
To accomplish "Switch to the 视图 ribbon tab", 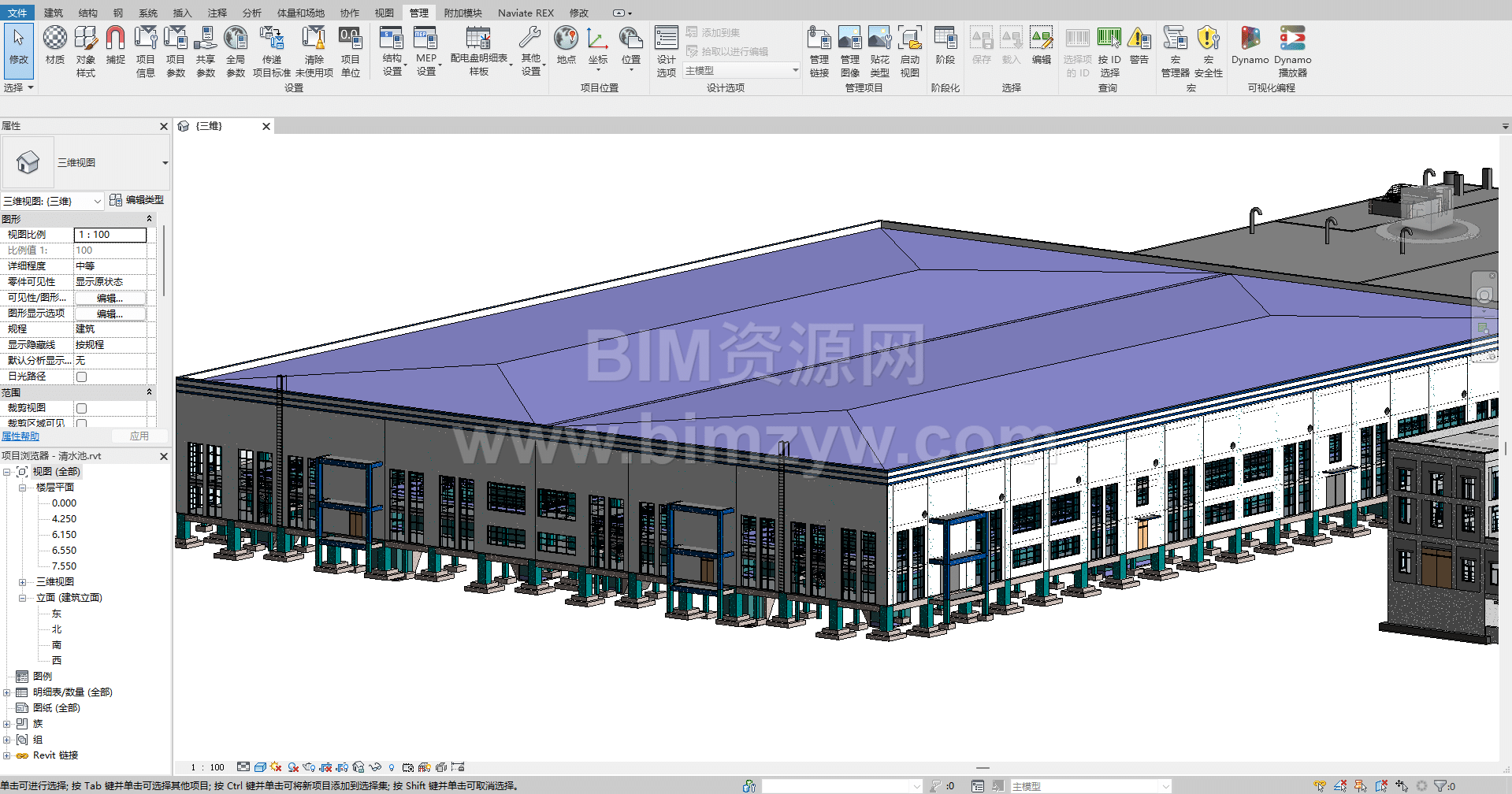I will (385, 13).
